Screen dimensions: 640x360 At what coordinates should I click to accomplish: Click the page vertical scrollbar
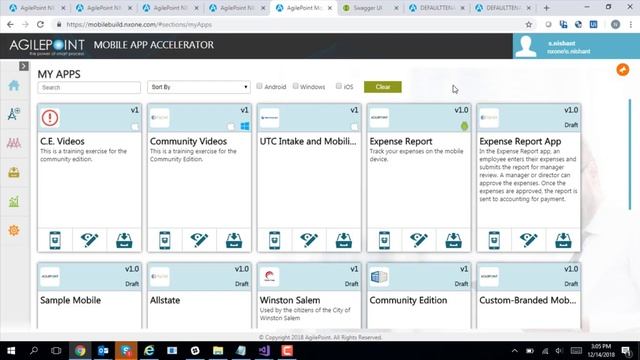630,154
